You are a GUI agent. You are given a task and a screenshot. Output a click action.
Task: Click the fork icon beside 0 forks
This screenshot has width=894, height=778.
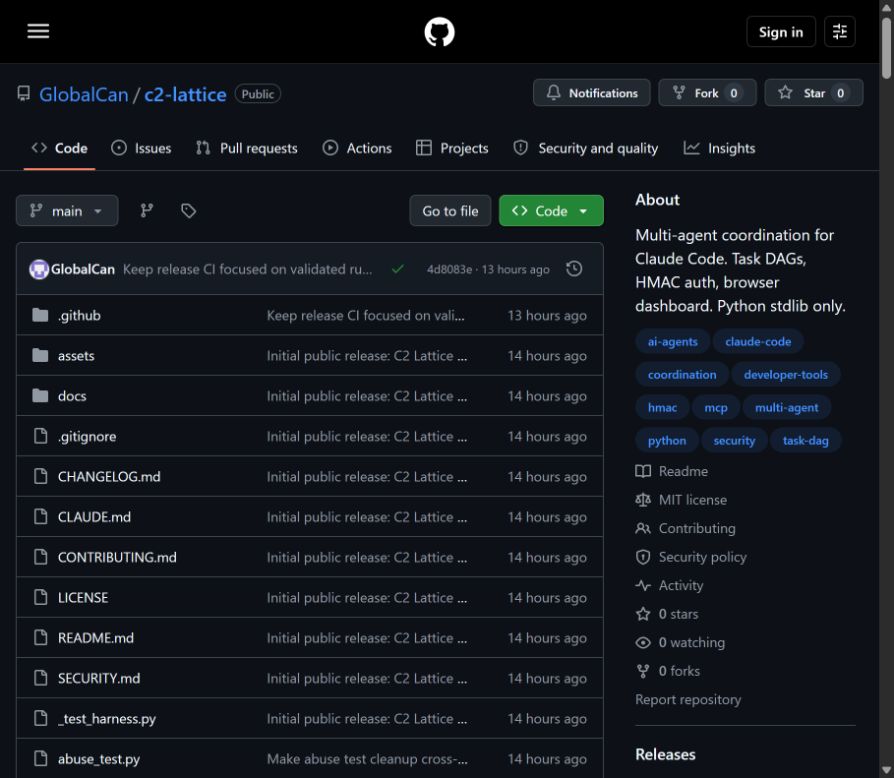643,671
